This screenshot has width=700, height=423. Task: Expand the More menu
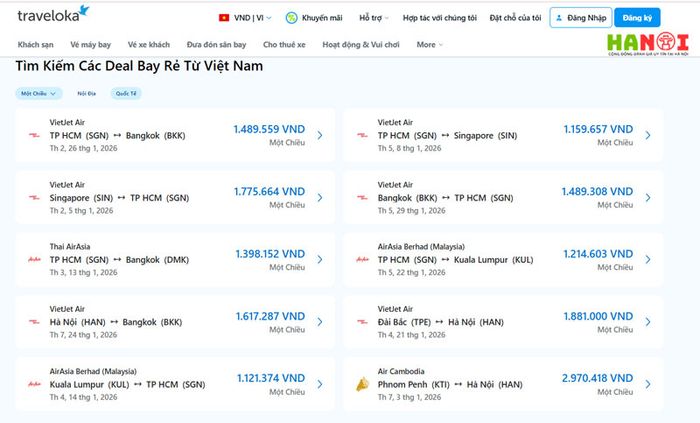[x=429, y=45]
